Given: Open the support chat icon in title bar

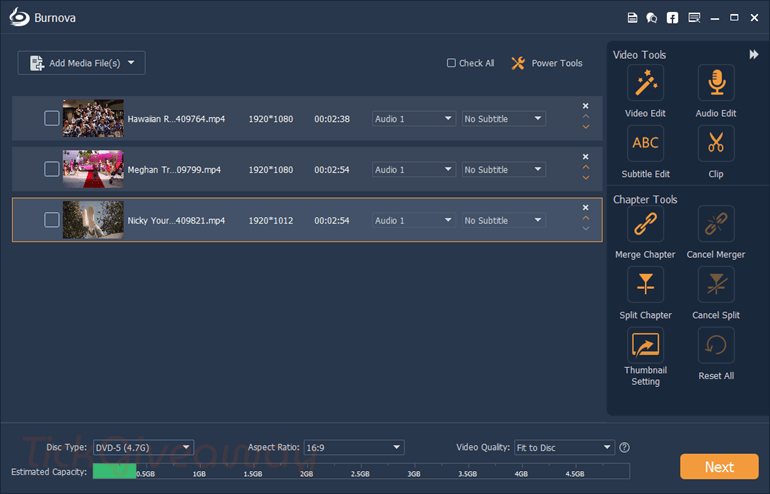Looking at the screenshot, I should (x=652, y=18).
